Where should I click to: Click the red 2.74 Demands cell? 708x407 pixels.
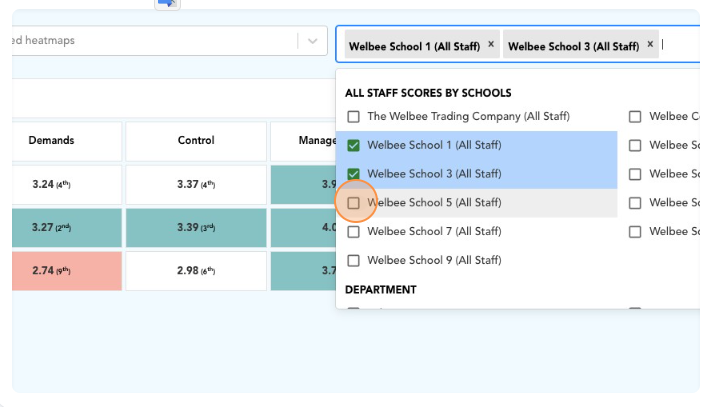(52, 271)
